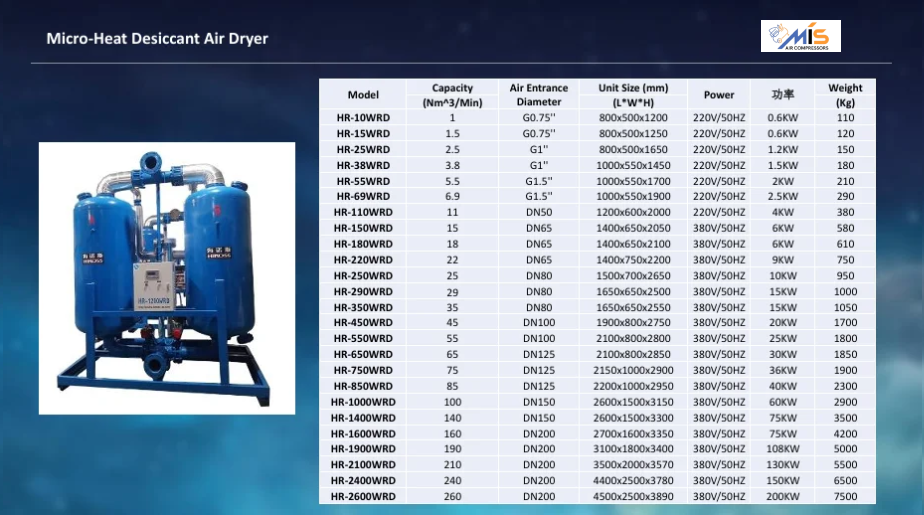
Task: Select the 200KW power rating cell
Action: pyautogui.click(x=782, y=496)
